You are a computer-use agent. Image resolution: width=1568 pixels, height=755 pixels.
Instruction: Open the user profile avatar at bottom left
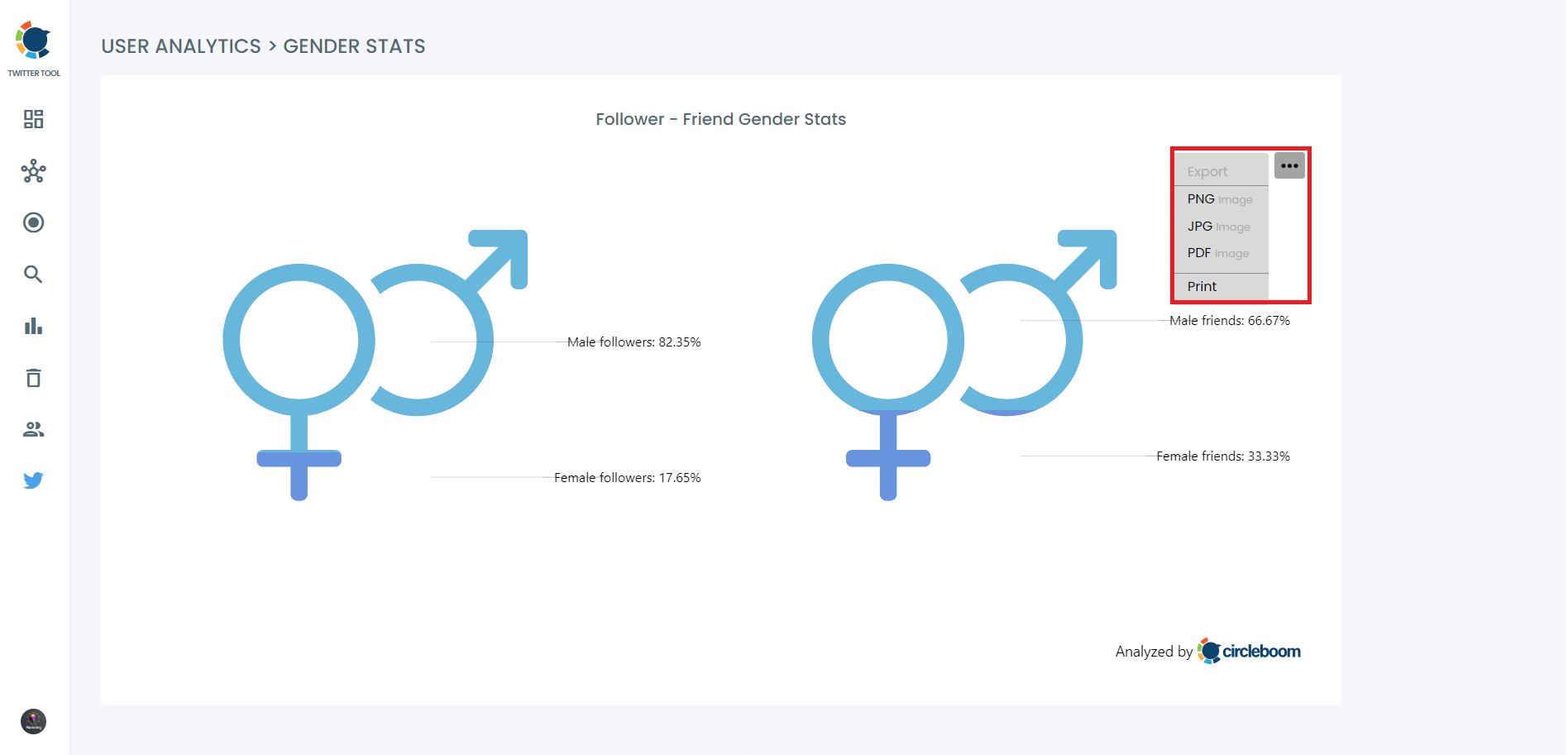tap(33, 721)
